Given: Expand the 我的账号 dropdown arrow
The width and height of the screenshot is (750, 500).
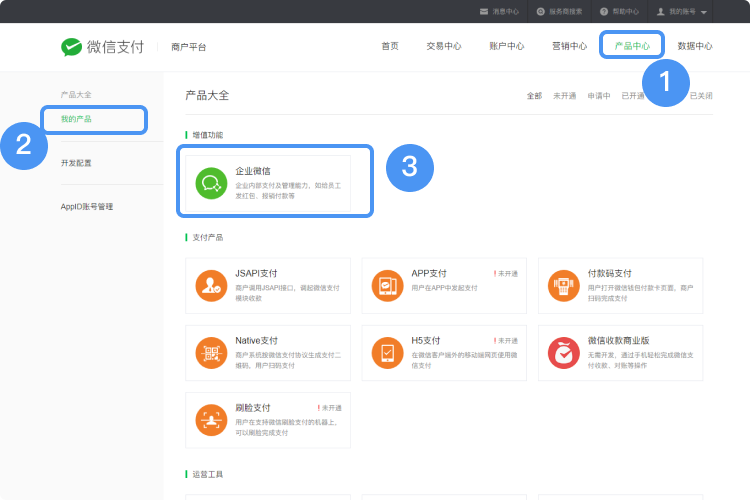Looking at the screenshot, I should 704,12.
